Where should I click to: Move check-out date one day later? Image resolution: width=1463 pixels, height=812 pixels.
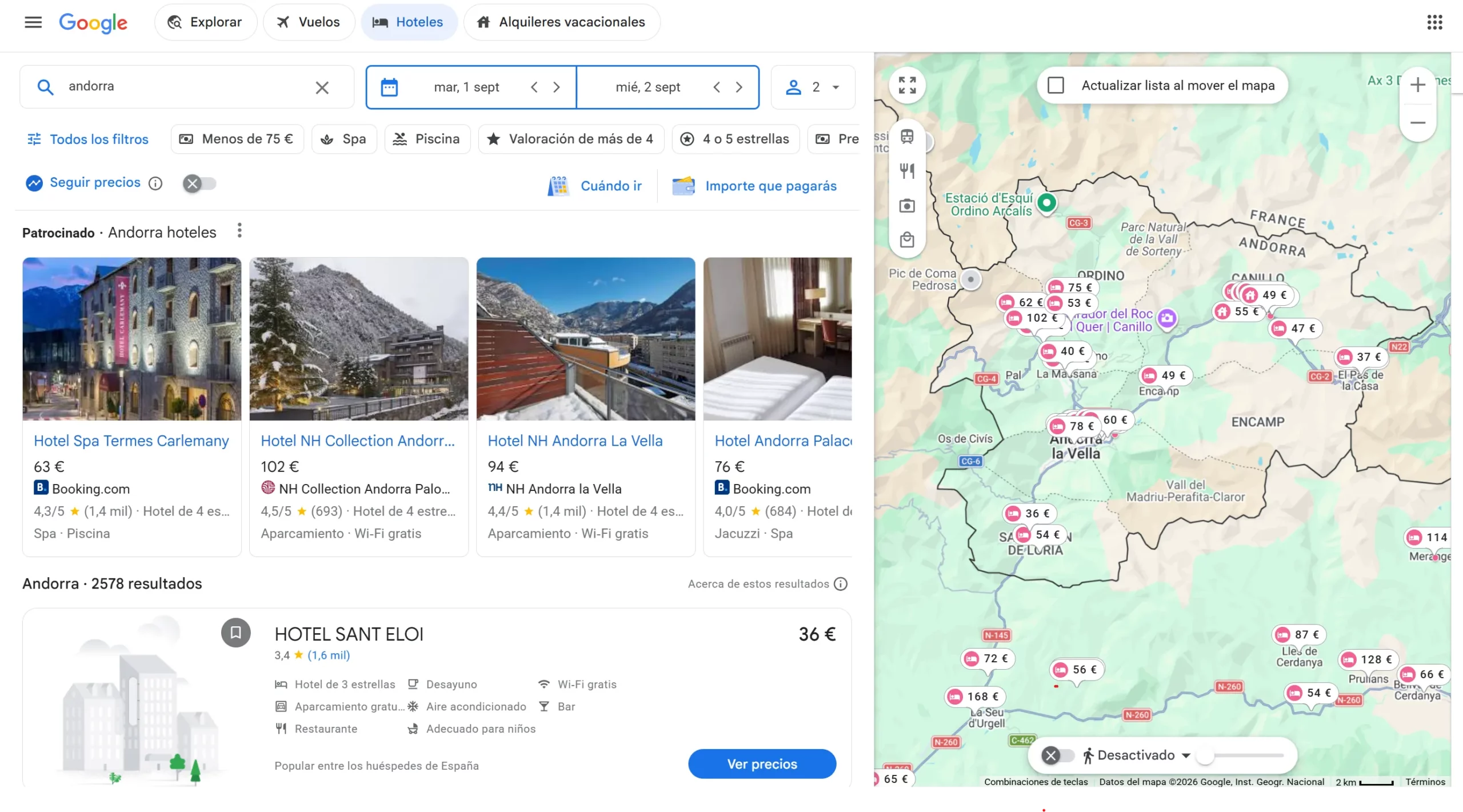click(739, 87)
